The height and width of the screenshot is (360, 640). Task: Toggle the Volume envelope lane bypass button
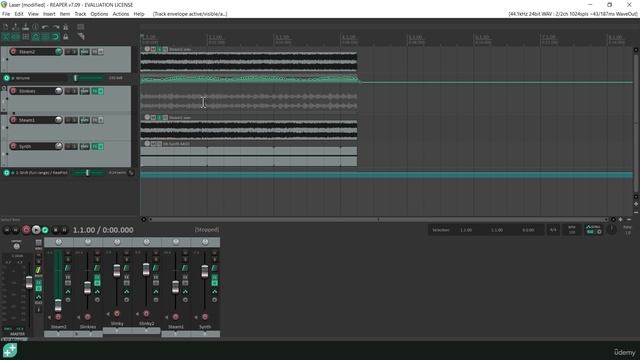point(6,78)
